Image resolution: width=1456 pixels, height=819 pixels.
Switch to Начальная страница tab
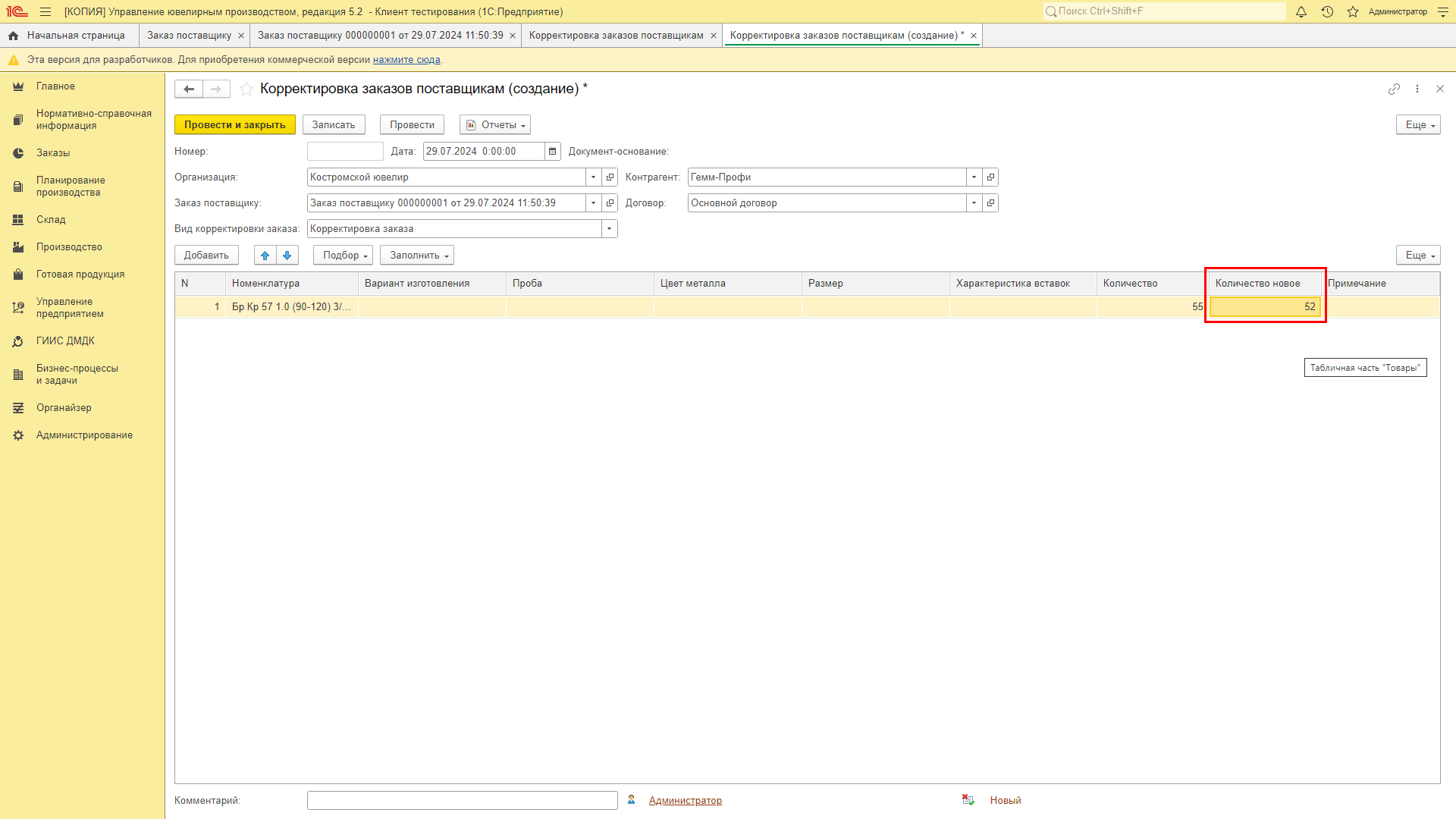70,36
